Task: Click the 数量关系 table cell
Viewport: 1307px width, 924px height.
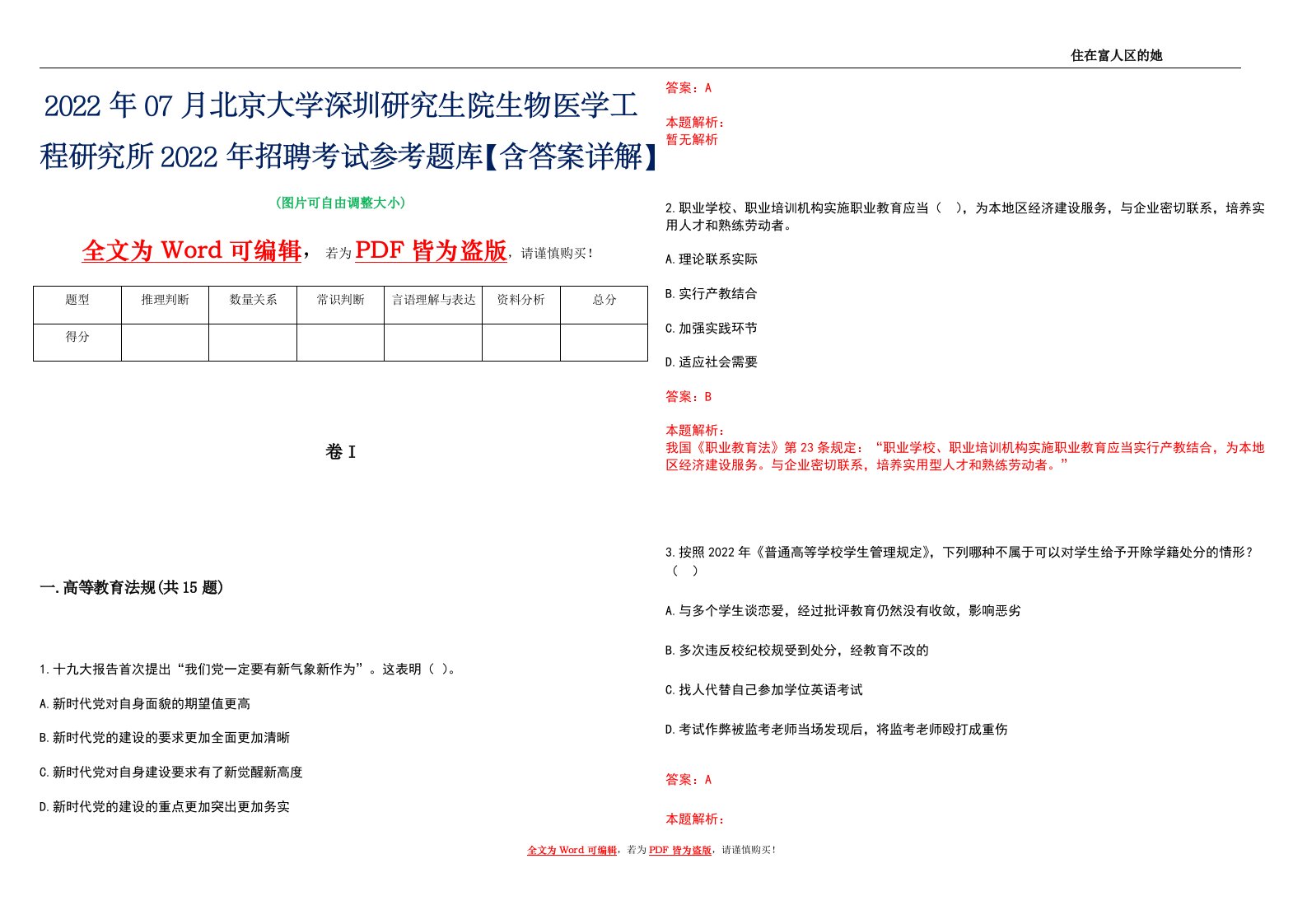Action: tap(253, 305)
